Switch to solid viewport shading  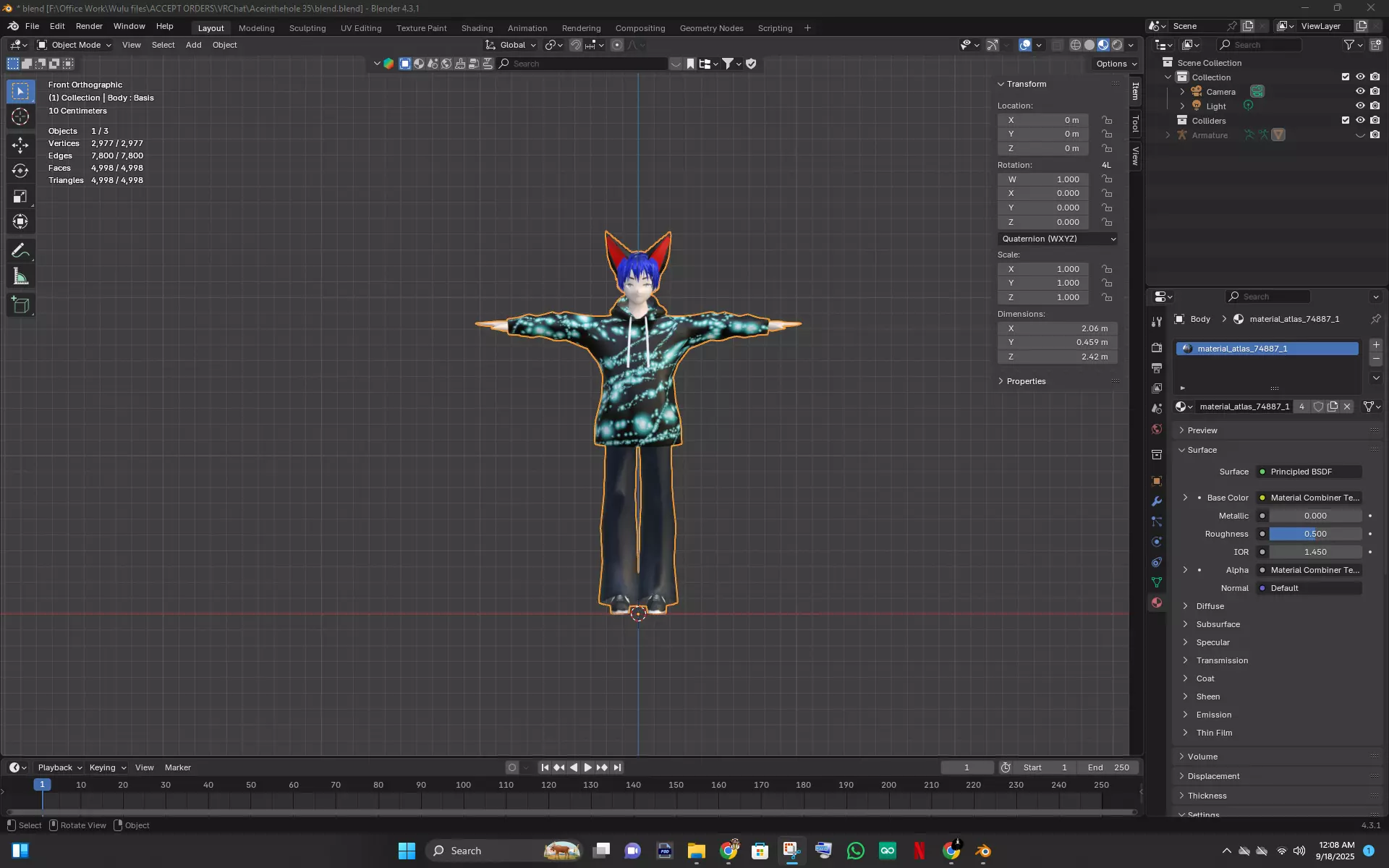tap(1089, 45)
